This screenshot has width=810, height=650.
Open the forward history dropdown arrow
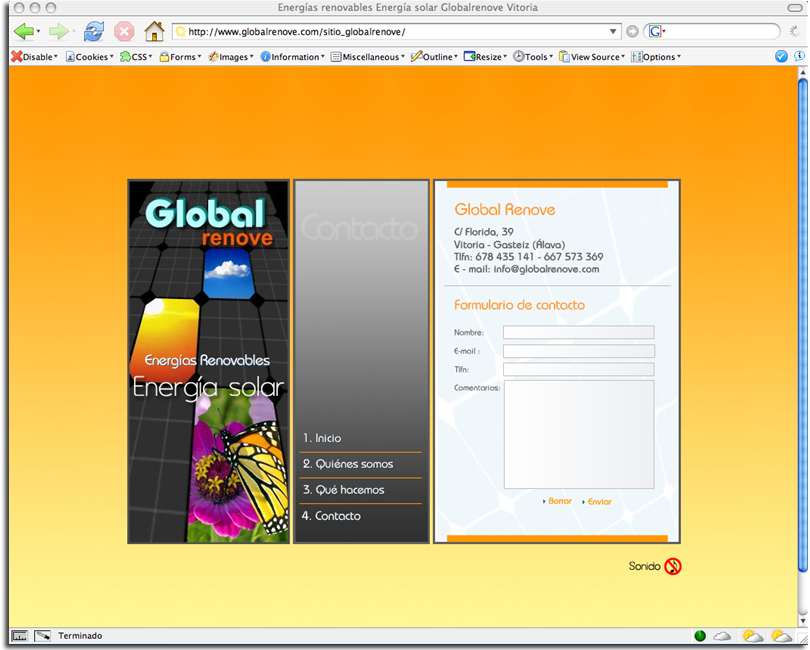tap(74, 32)
